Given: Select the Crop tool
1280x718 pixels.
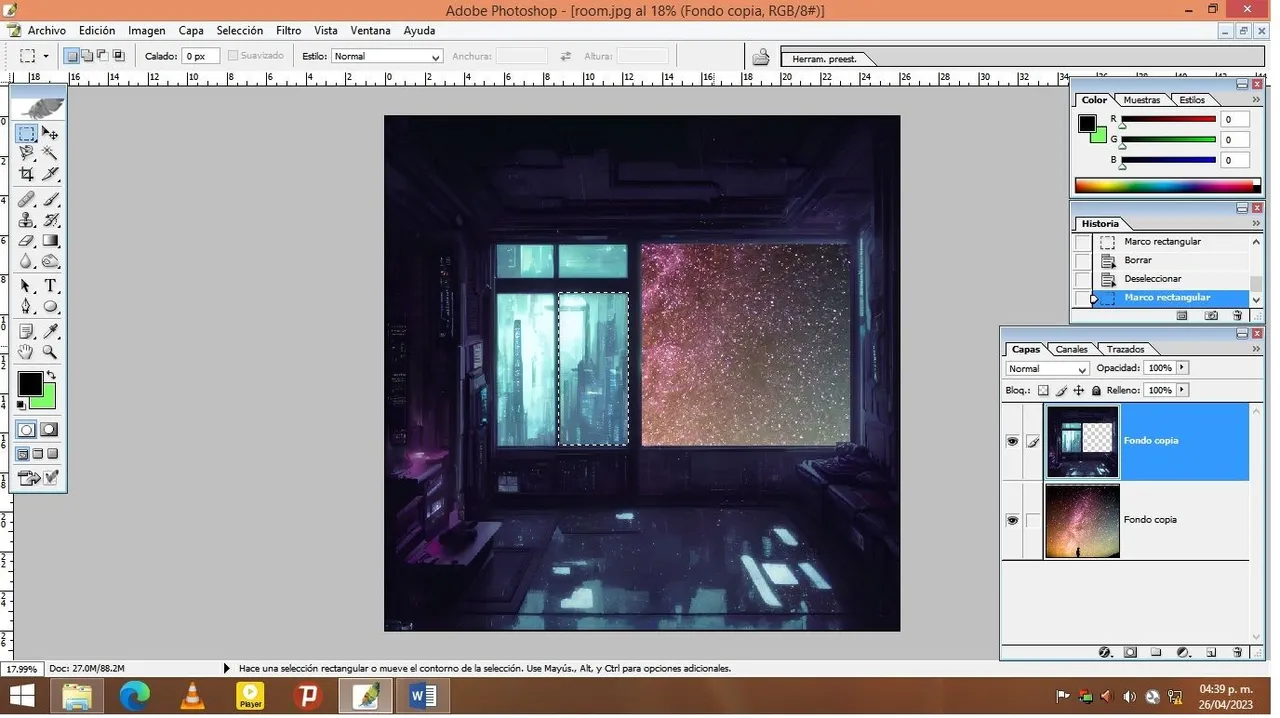Looking at the screenshot, I should 26,174.
